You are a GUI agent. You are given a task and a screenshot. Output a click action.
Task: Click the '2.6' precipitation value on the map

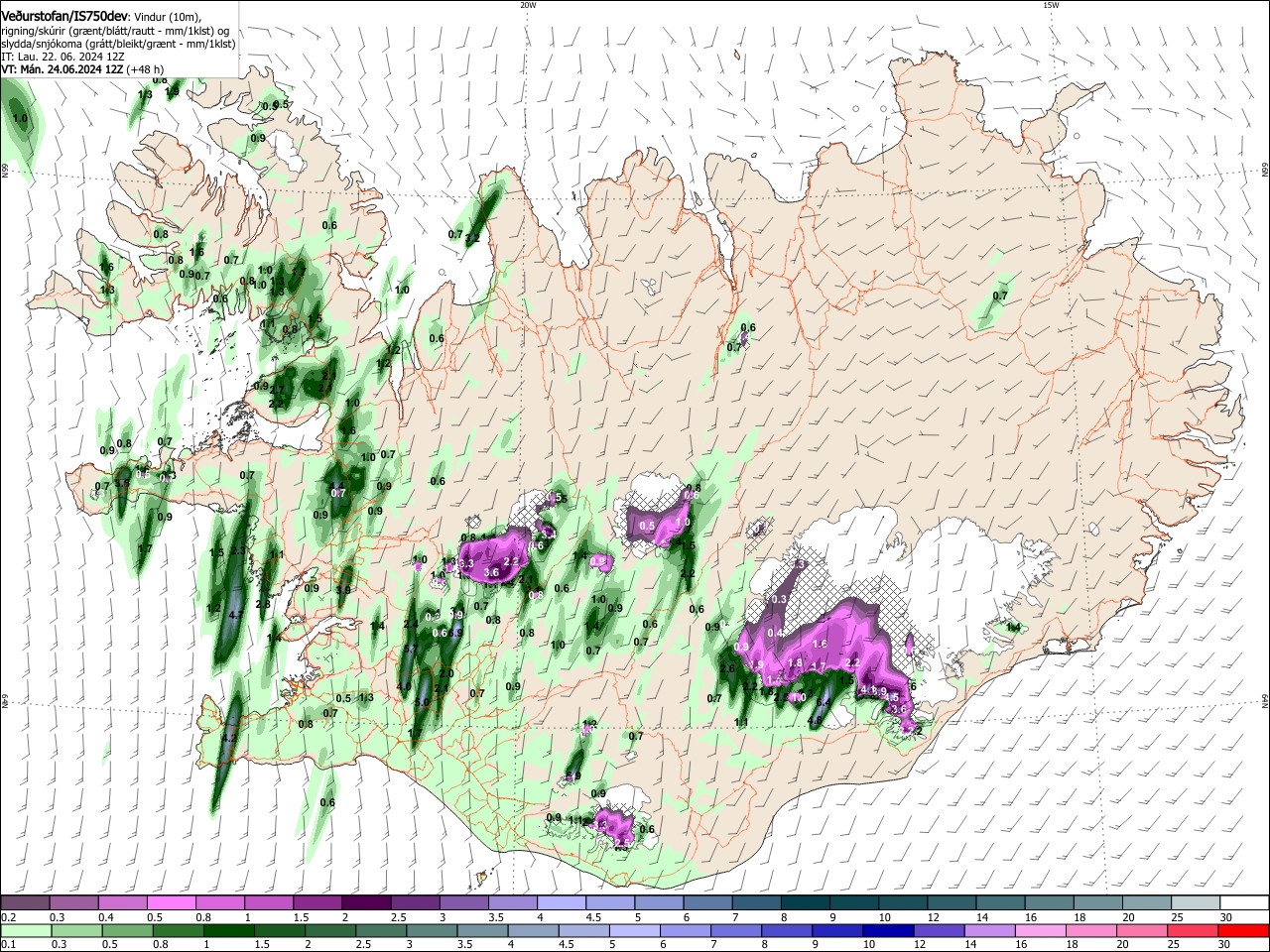pyautogui.click(x=726, y=669)
